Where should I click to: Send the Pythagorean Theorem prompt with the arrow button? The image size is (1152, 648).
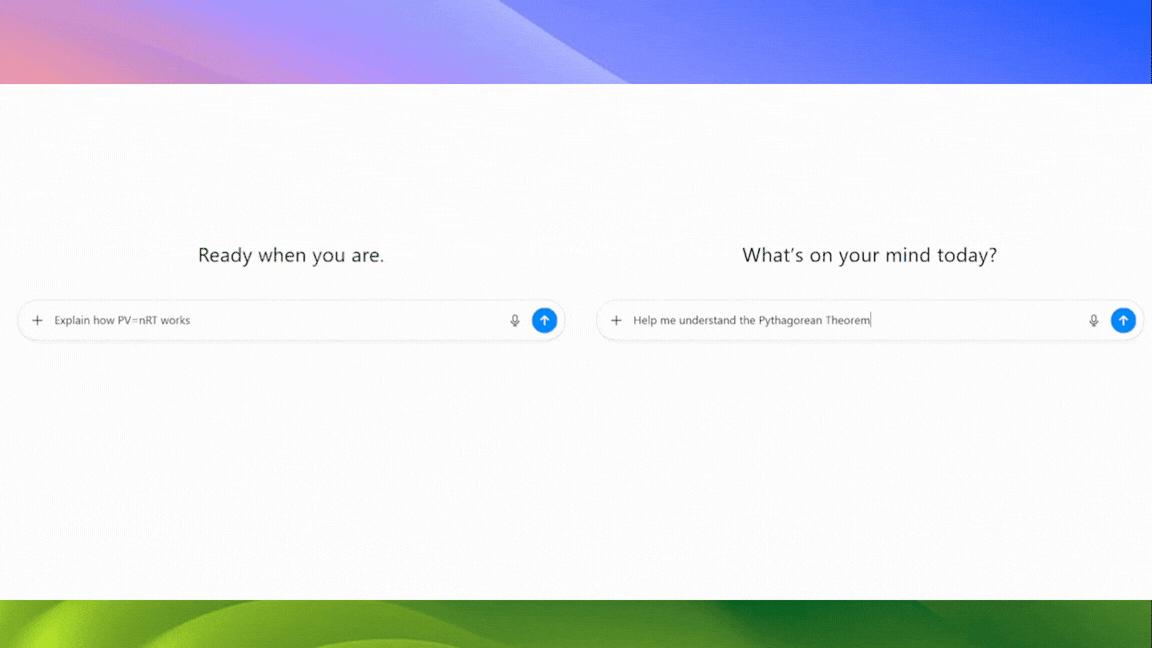1123,320
